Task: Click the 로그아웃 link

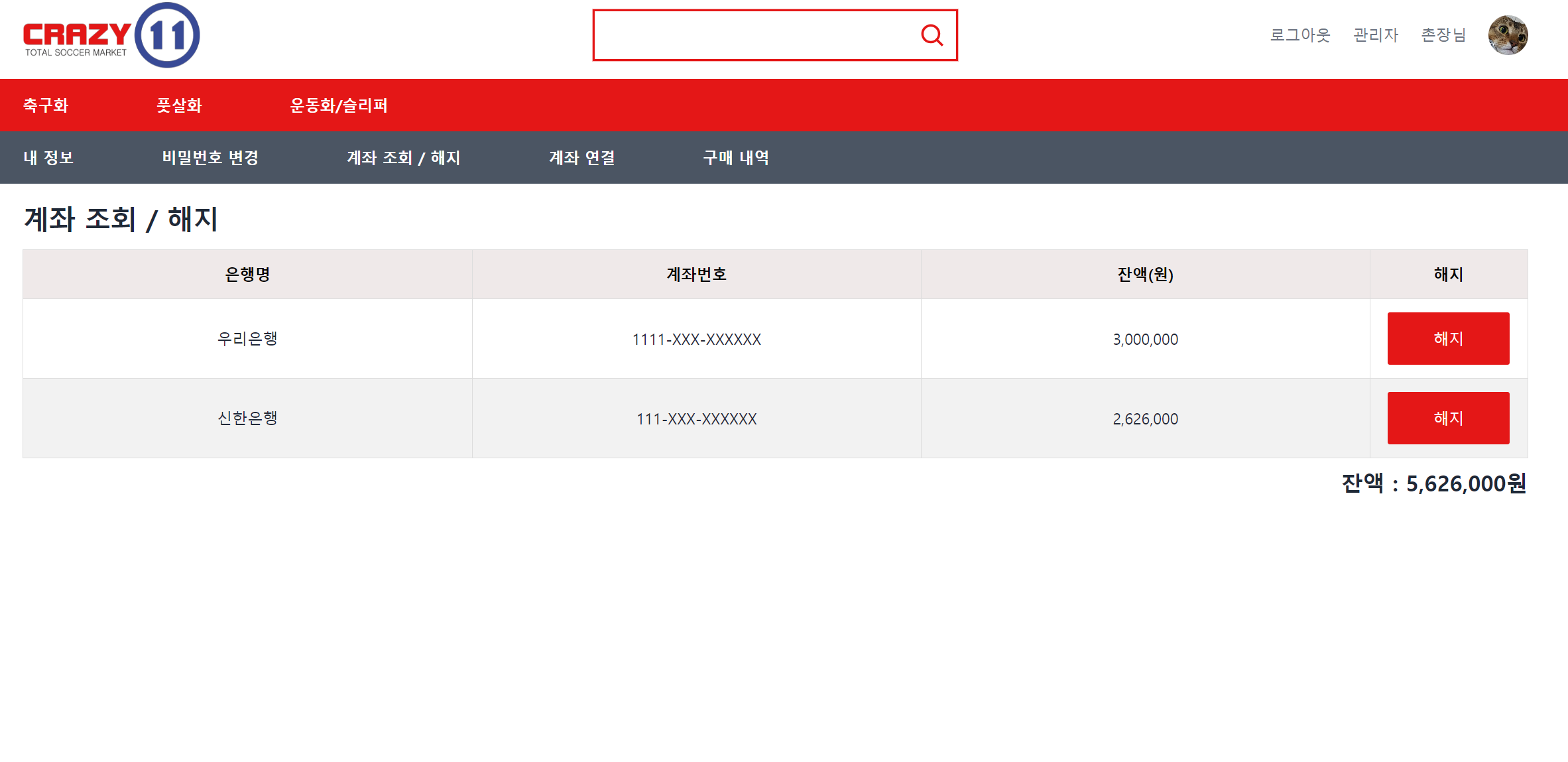Action: point(1299,35)
